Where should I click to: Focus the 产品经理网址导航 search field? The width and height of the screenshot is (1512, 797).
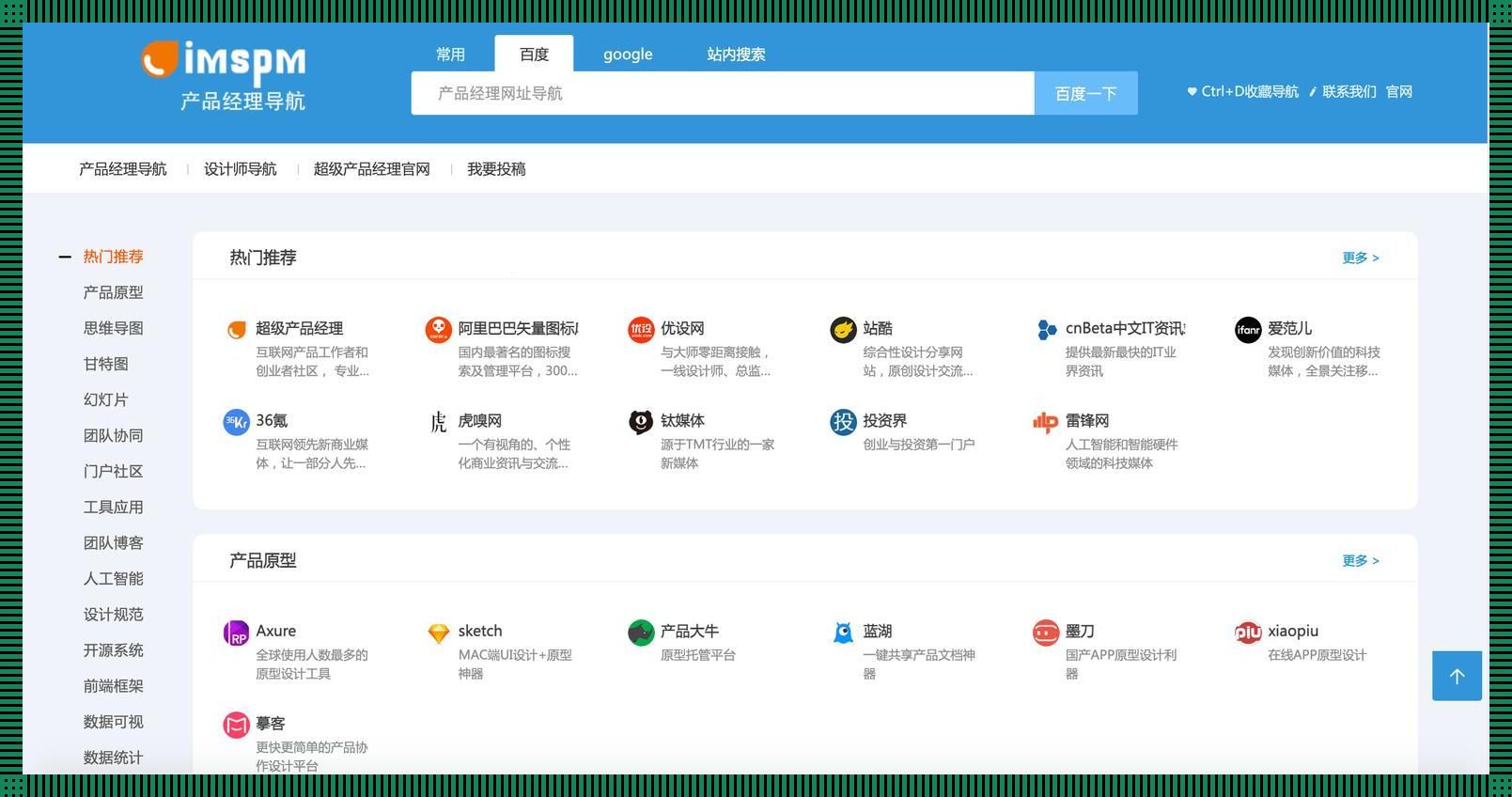[723, 93]
